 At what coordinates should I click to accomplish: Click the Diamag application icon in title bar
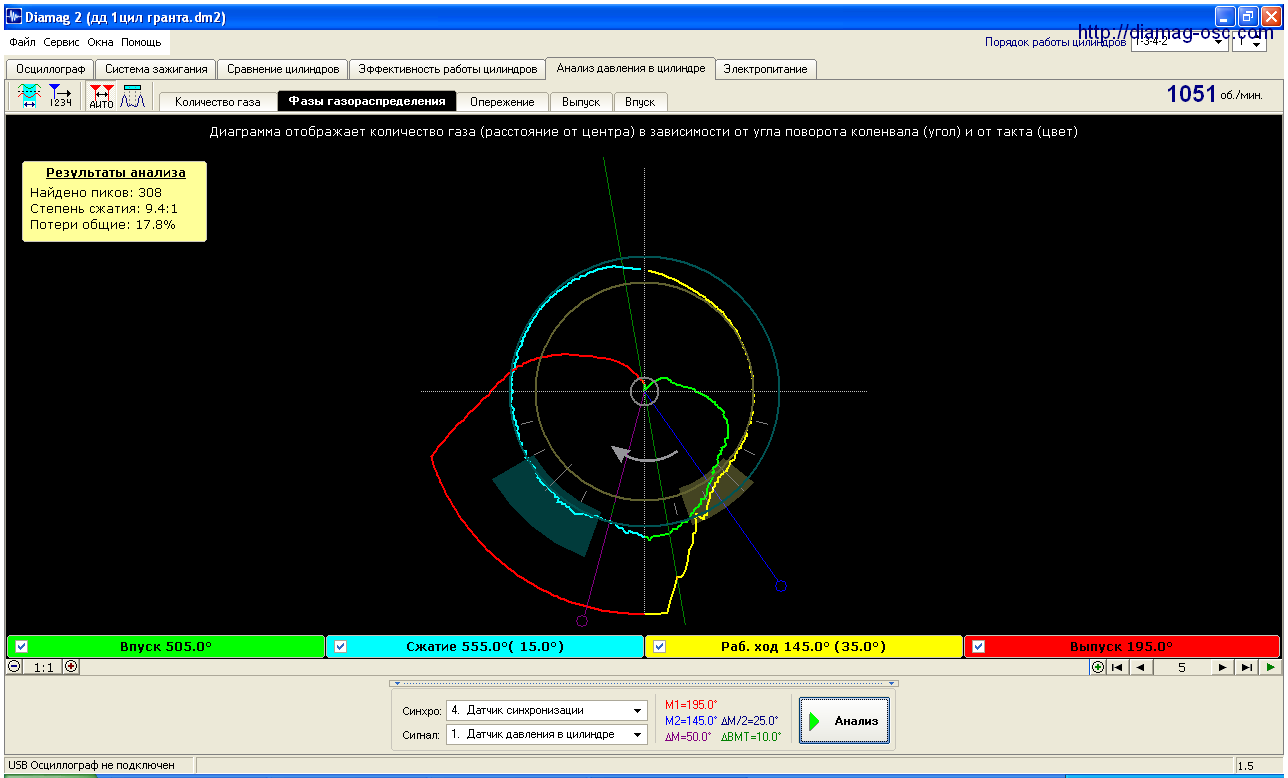tap(14, 16)
